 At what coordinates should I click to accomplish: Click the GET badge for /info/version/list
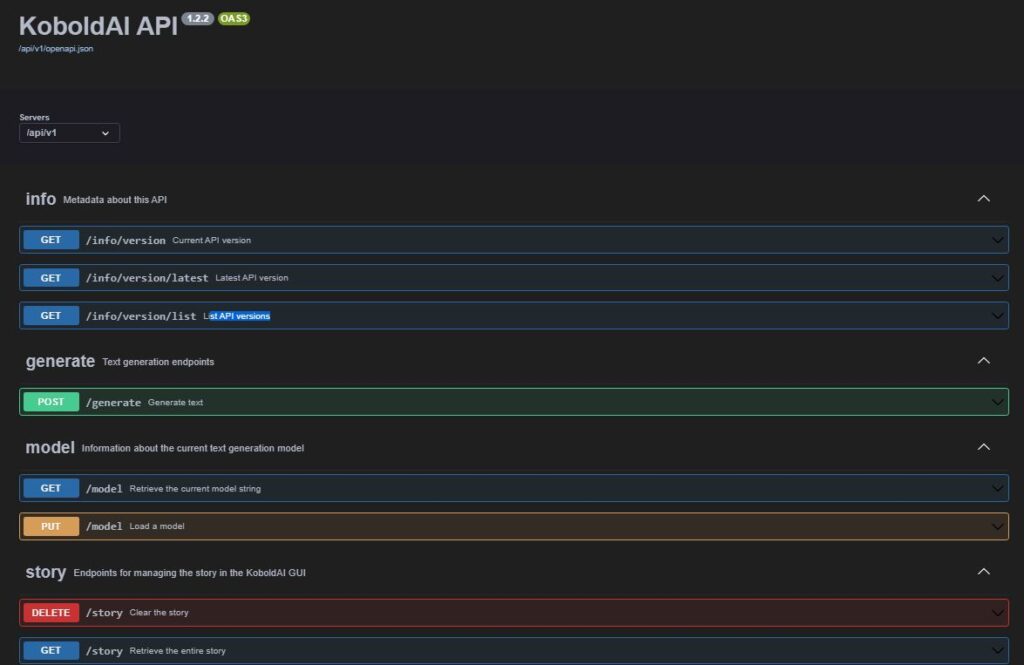[x=51, y=316]
